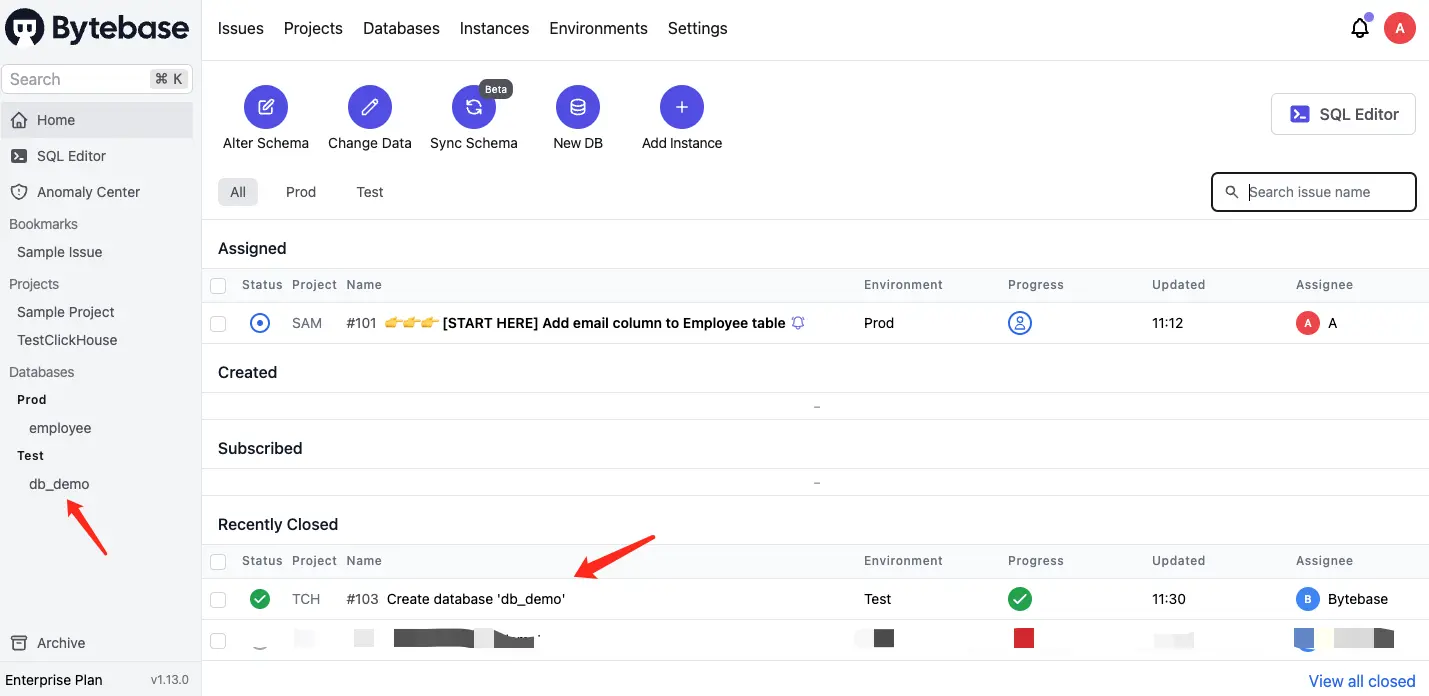Click the SQL Editor terminal icon in sidebar
Viewport: 1429px width, 696px height.
pos(18,156)
